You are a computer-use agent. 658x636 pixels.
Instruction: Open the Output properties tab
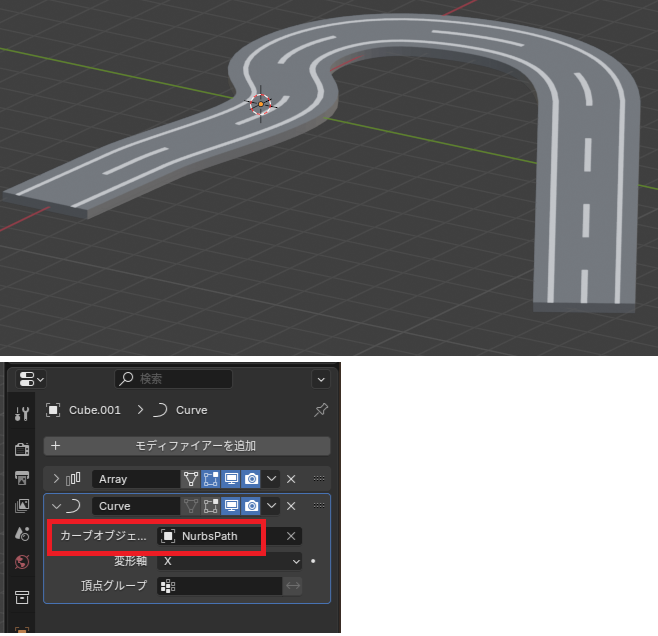click(x=22, y=477)
